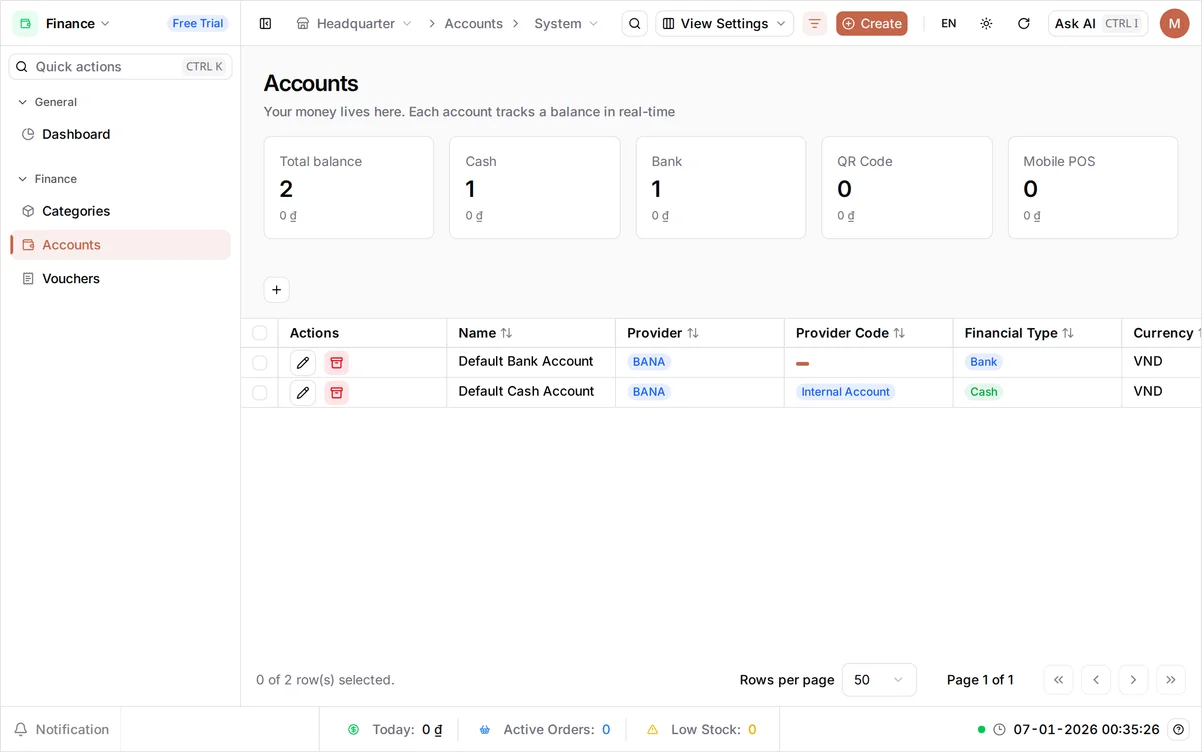
Task: Select the Default Bank Account checkbox
Action: pos(260,363)
